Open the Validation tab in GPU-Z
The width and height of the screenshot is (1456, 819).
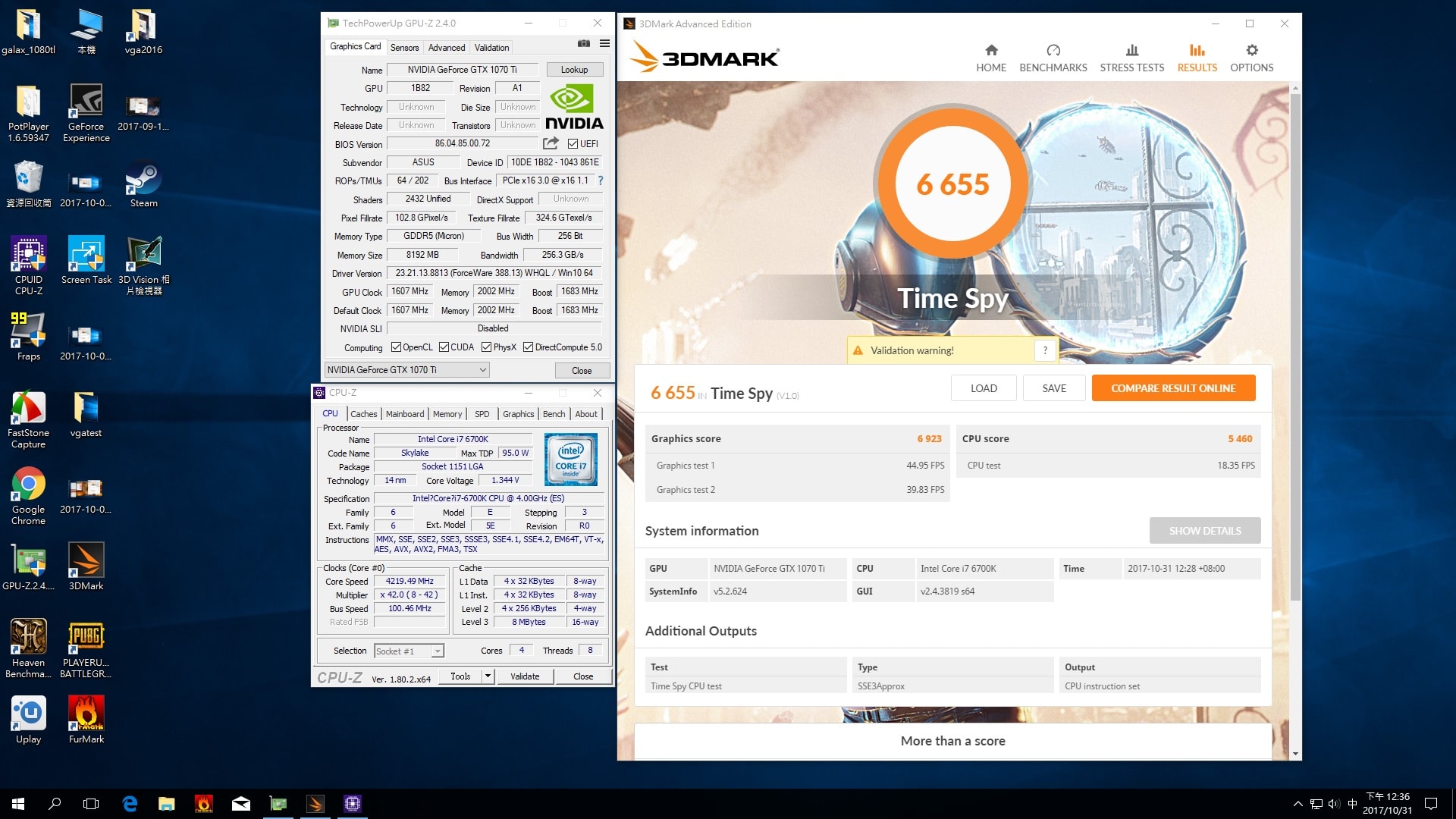491,47
